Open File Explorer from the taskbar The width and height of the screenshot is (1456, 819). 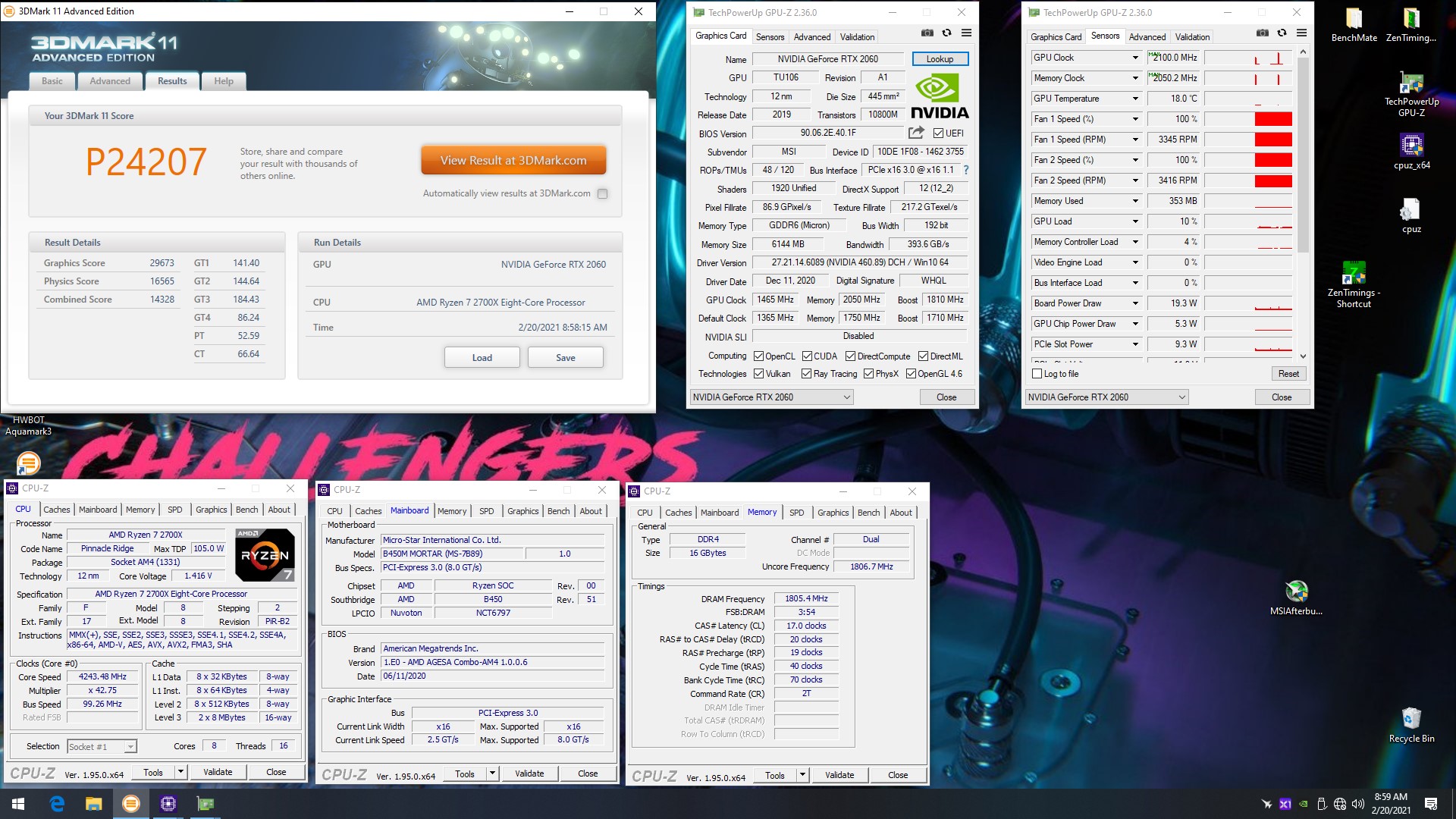tap(93, 804)
